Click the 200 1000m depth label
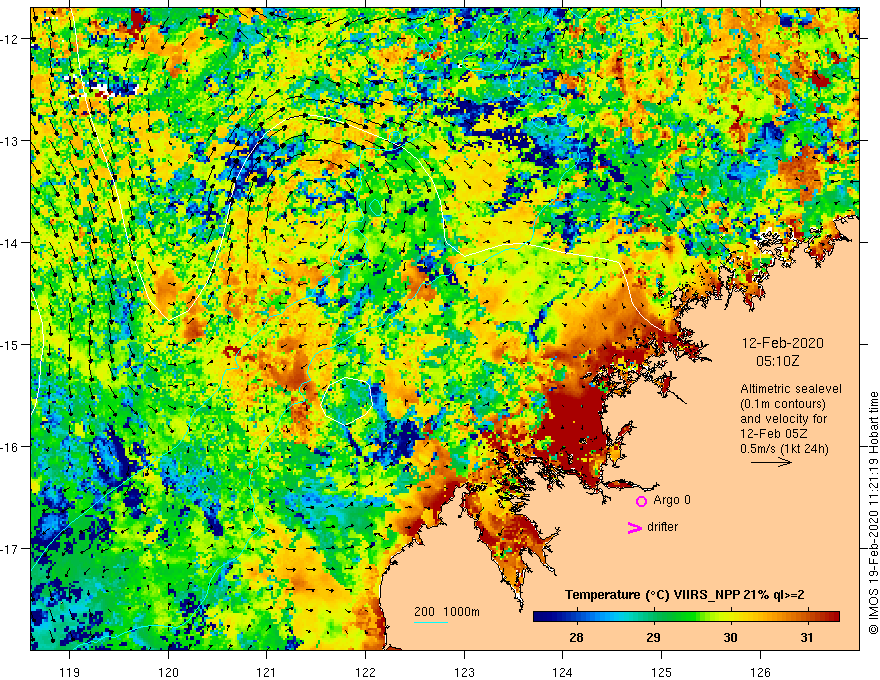 447,612
